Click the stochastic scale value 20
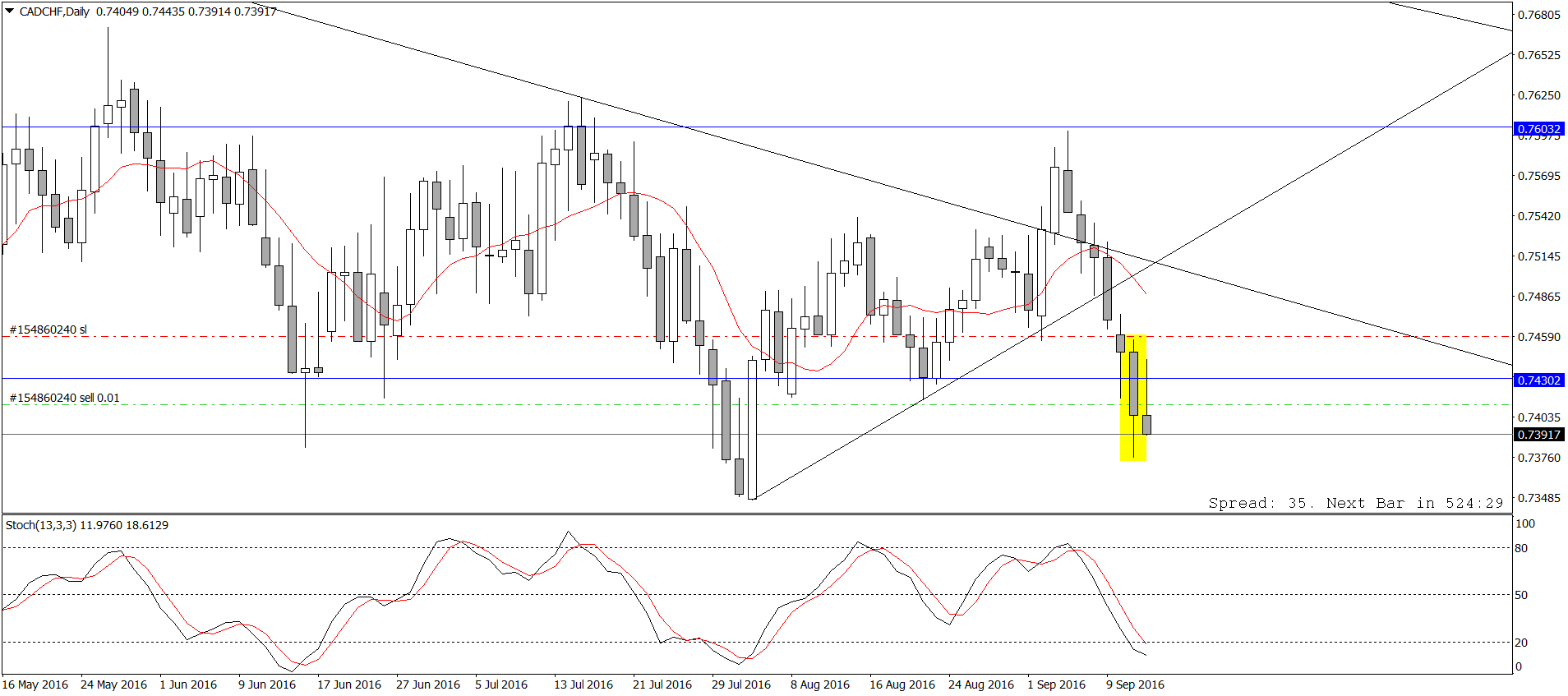The image size is (1568, 696). pos(1522,643)
